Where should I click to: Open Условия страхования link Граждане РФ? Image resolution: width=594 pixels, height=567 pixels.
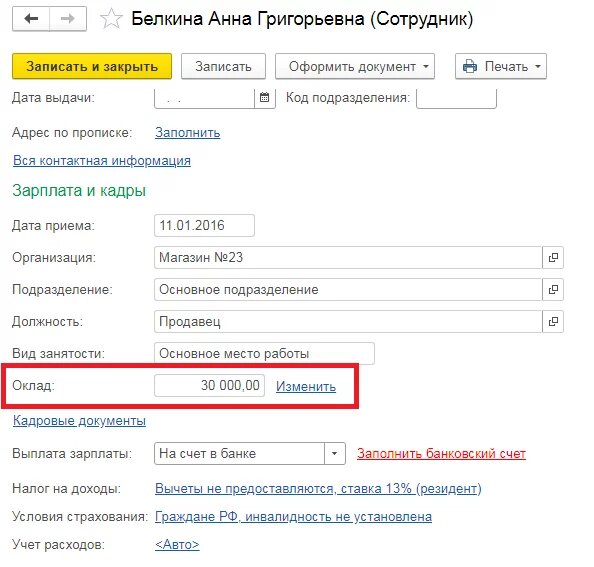click(294, 517)
